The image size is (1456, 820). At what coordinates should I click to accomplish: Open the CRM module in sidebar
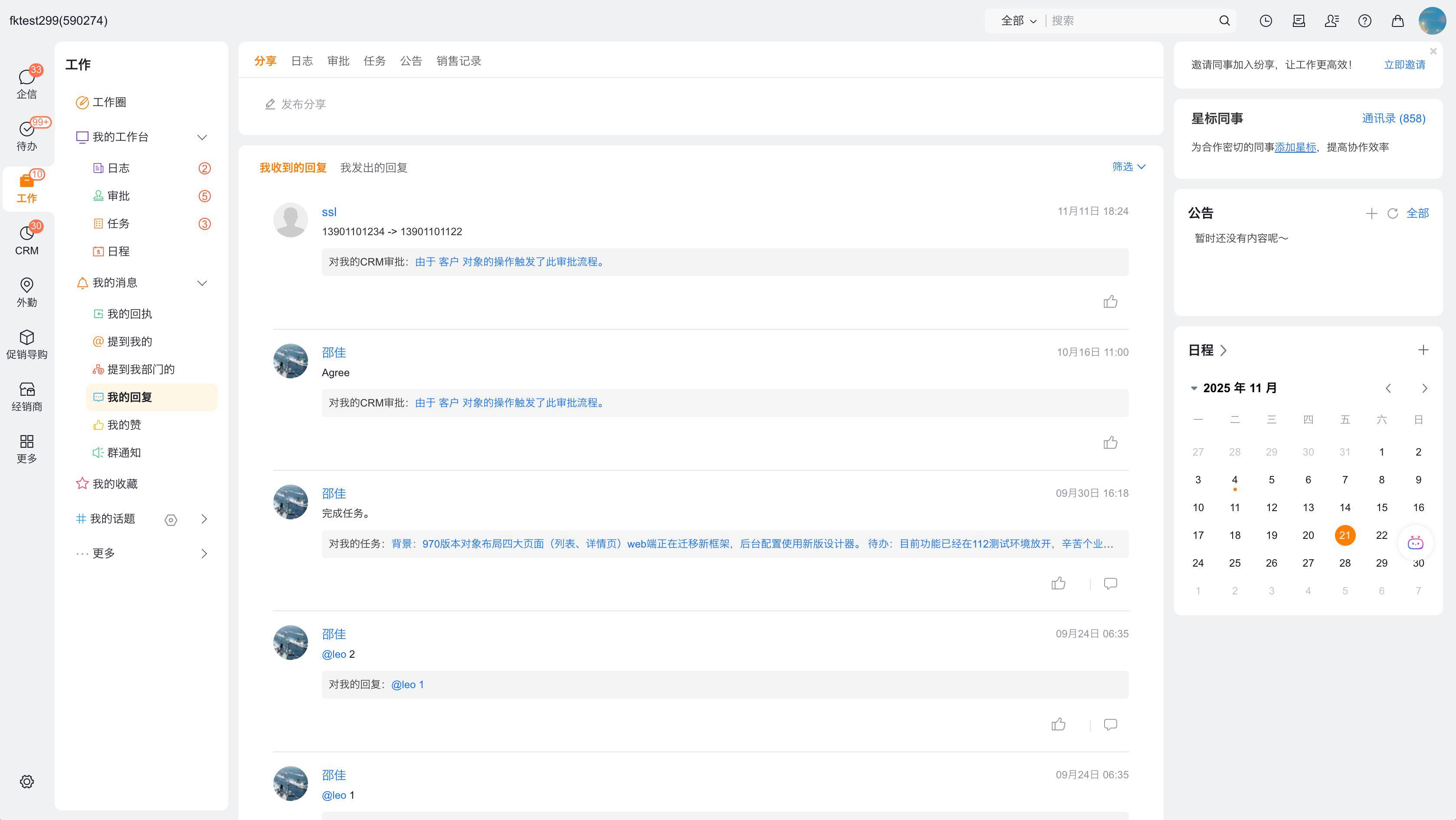coord(26,239)
